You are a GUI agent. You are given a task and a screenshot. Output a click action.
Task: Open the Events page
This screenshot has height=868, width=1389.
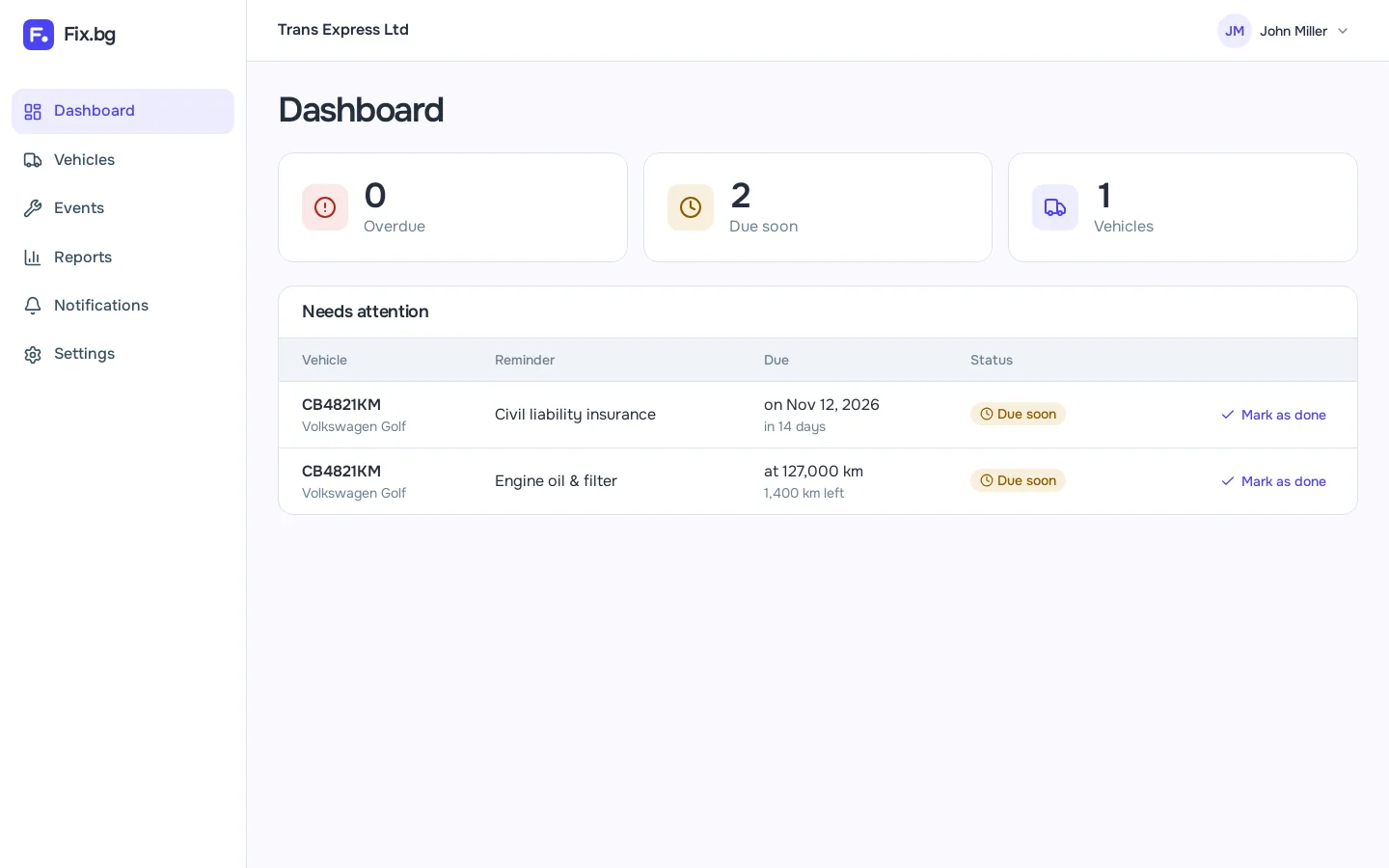pyautogui.click(x=123, y=208)
